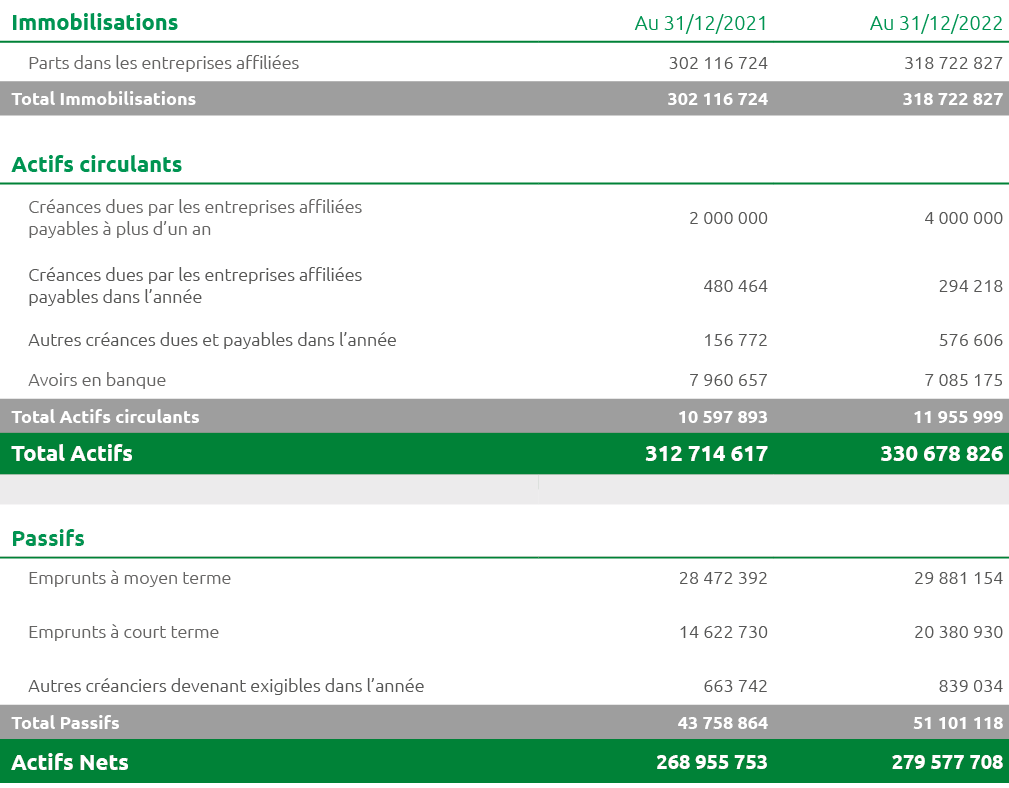This screenshot has height=788, width=1009.
Task: Select the Total Actifs highlighted row
Action: pos(70,453)
